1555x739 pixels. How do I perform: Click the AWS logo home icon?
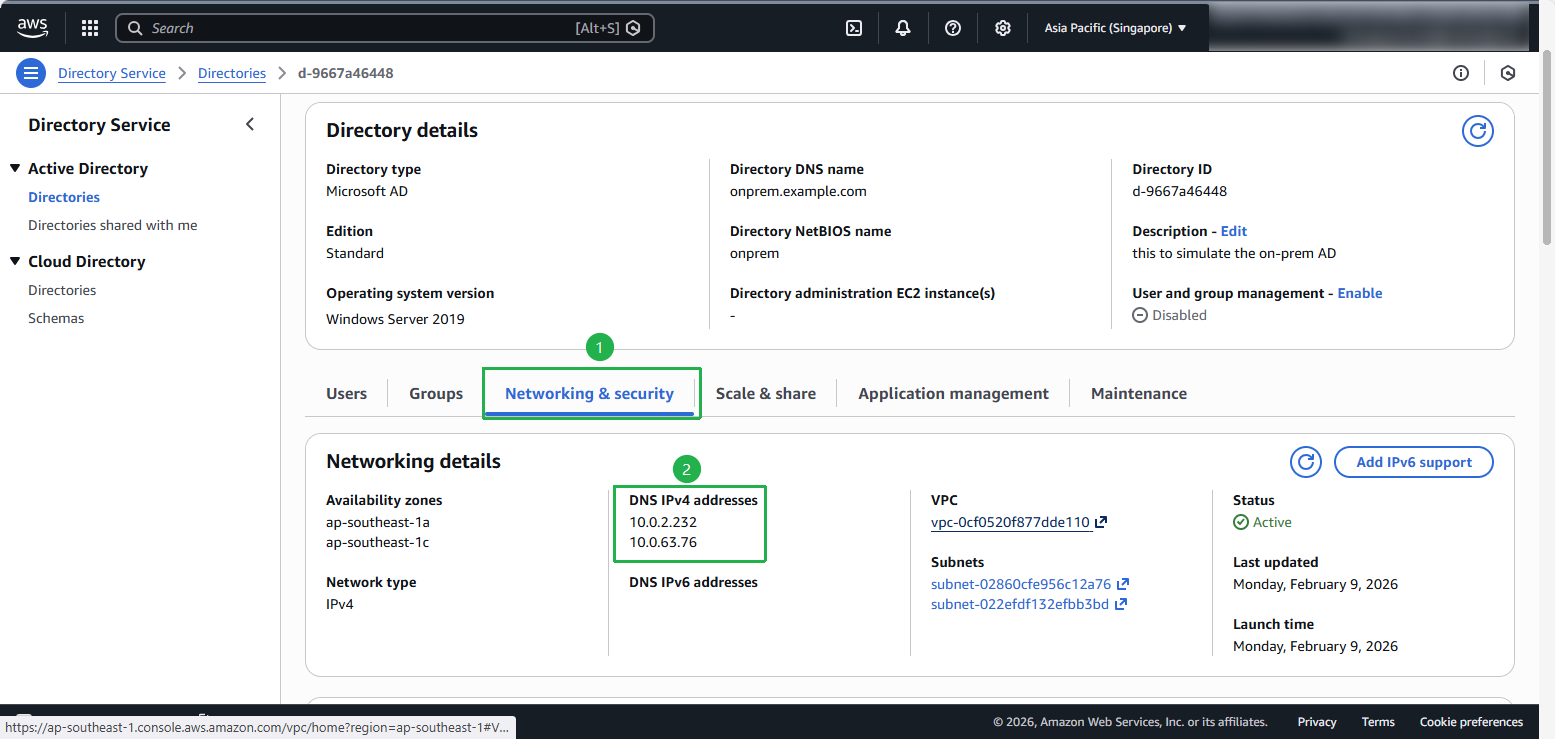(32, 28)
